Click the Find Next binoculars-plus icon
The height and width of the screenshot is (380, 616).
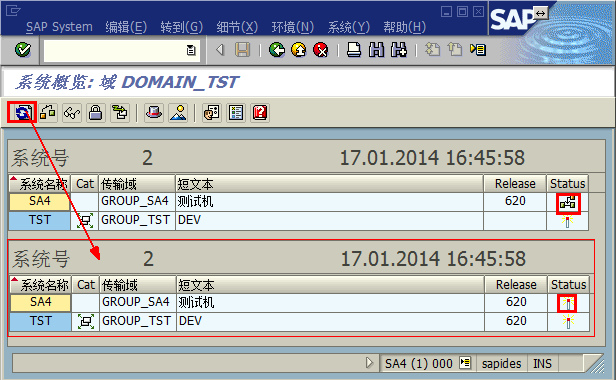[399, 50]
